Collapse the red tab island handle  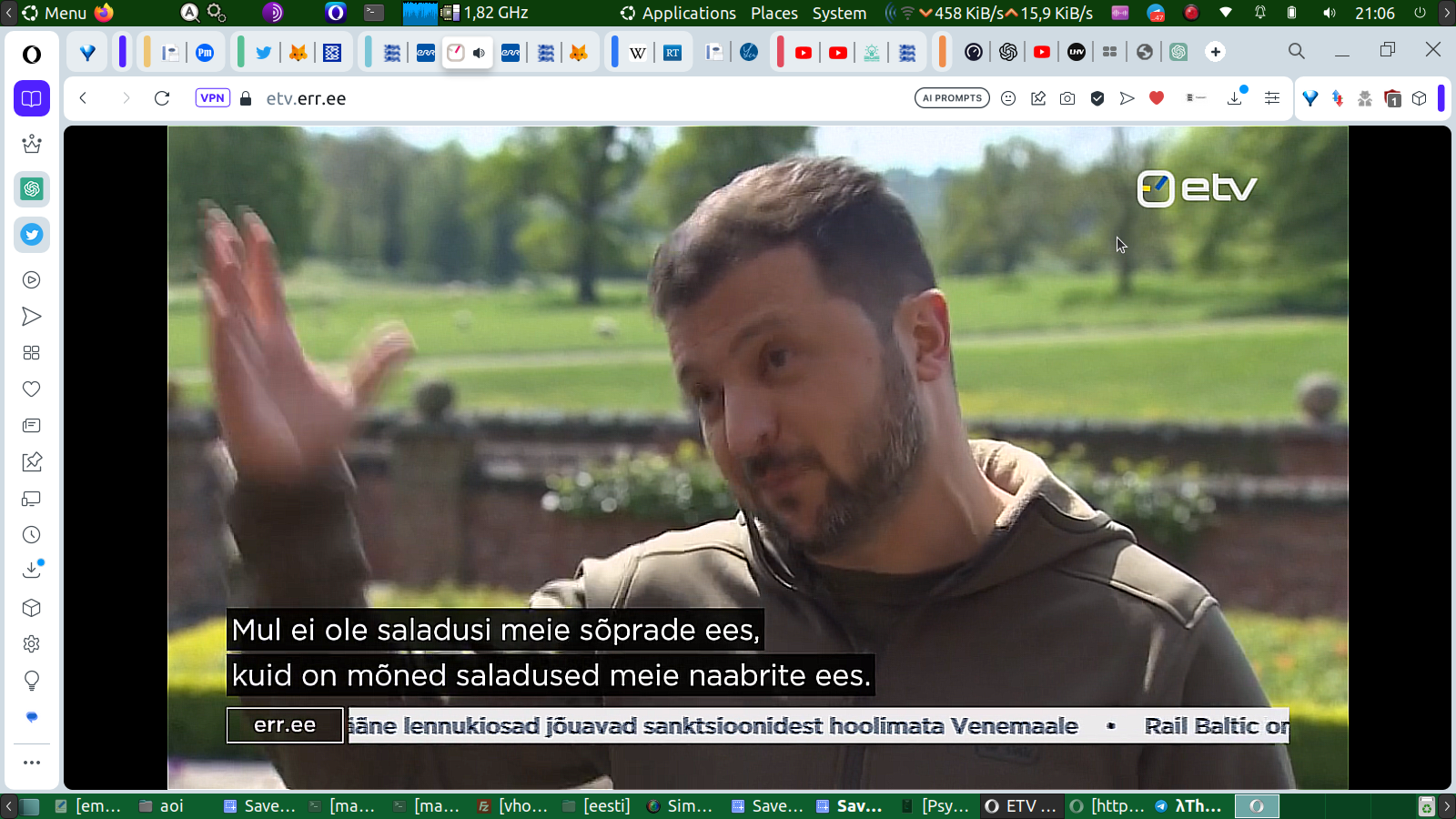[780, 52]
